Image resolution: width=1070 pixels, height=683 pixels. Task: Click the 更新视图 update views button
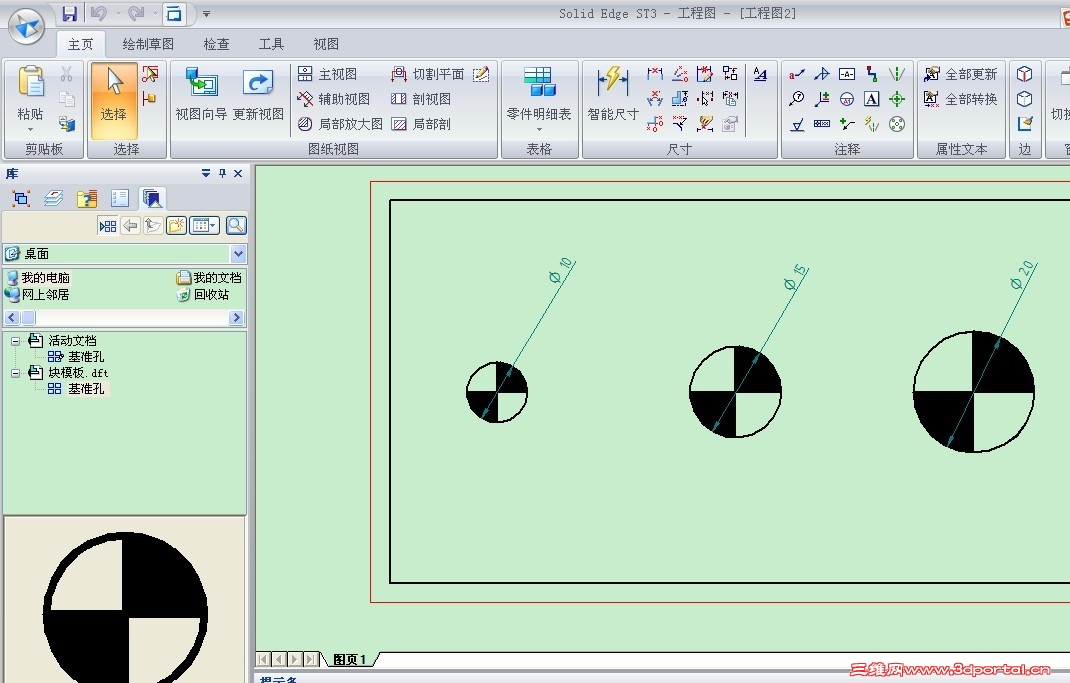coord(258,94)
